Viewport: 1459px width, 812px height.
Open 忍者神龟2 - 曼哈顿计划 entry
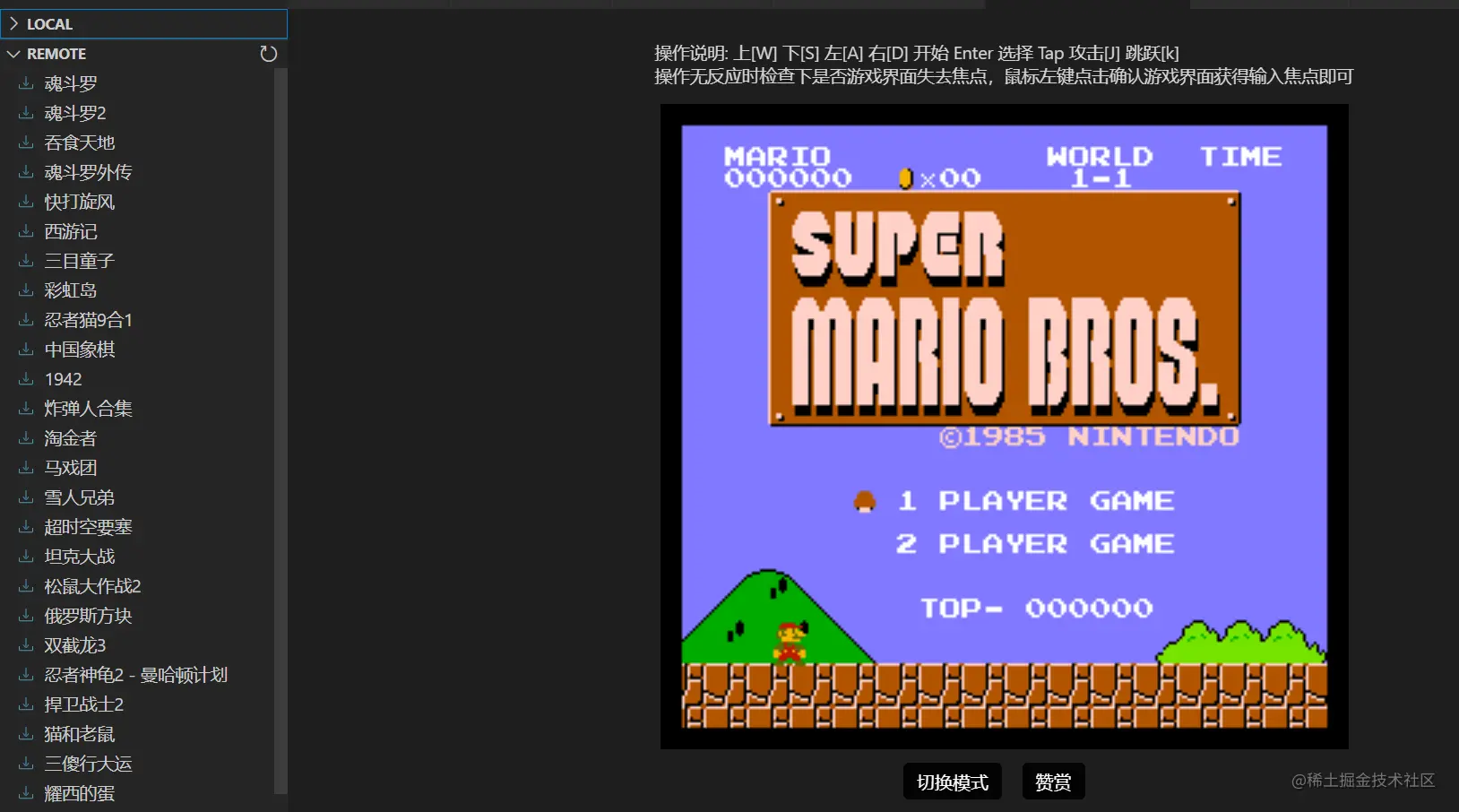pos(136,675)
